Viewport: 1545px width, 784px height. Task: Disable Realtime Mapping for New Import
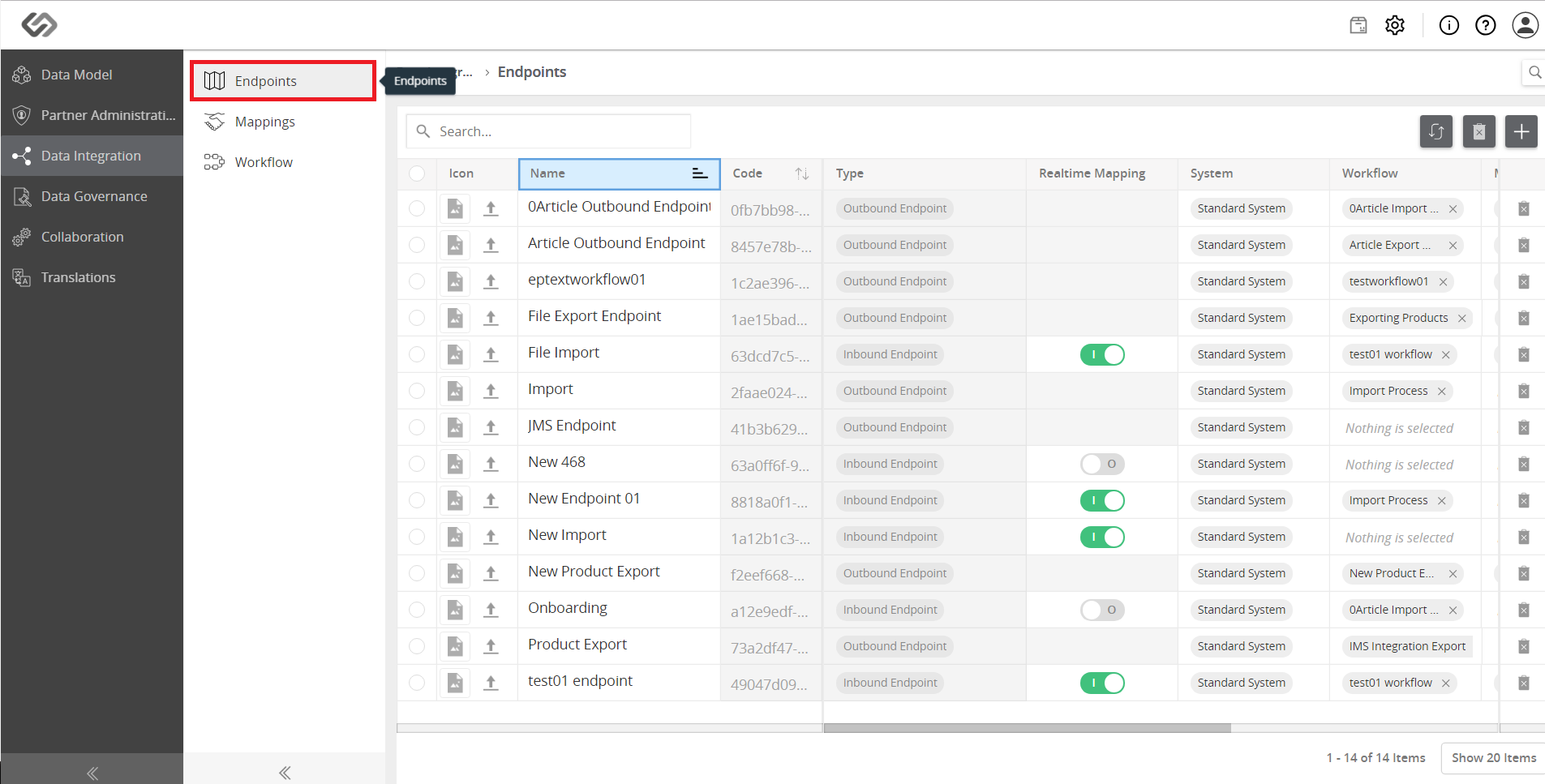(1102, 537)
